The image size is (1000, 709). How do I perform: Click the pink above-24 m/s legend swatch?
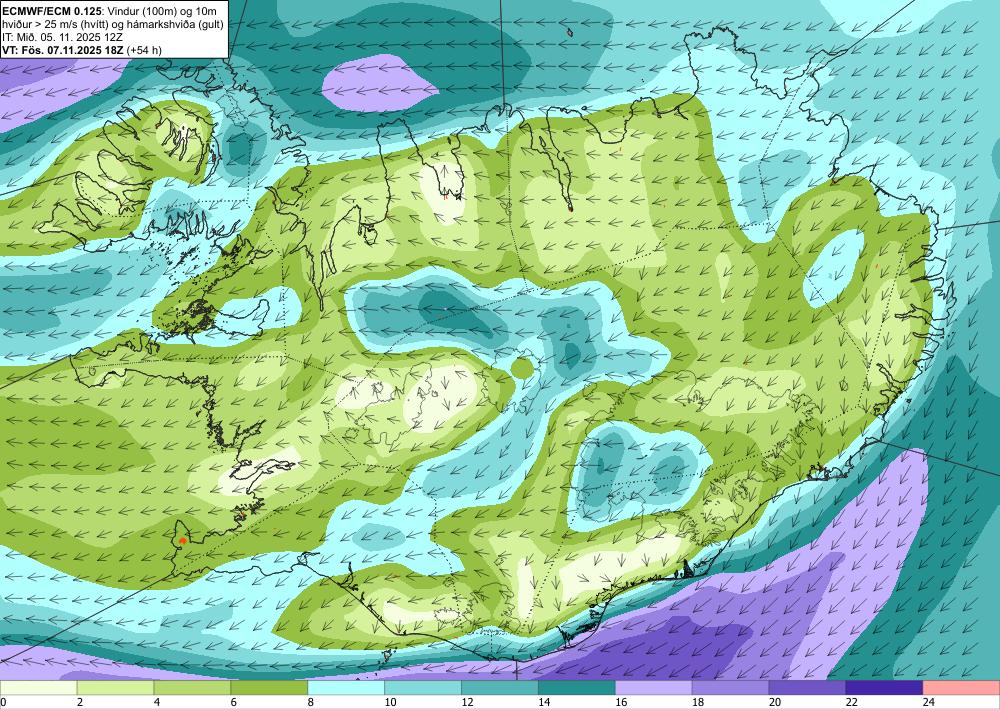click(961, 688)
